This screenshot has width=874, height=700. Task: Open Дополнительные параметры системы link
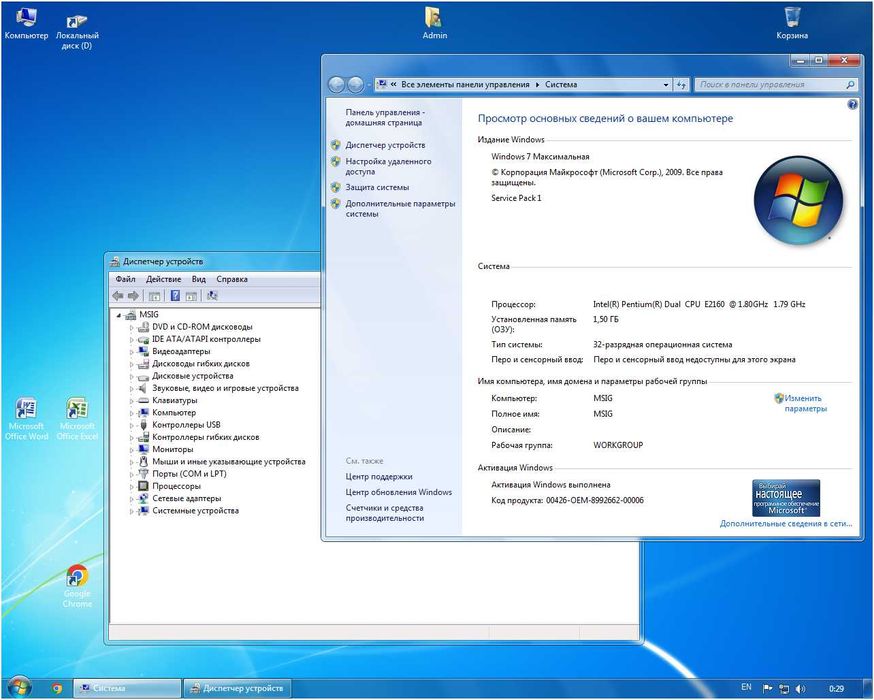(x=400, y=208)
